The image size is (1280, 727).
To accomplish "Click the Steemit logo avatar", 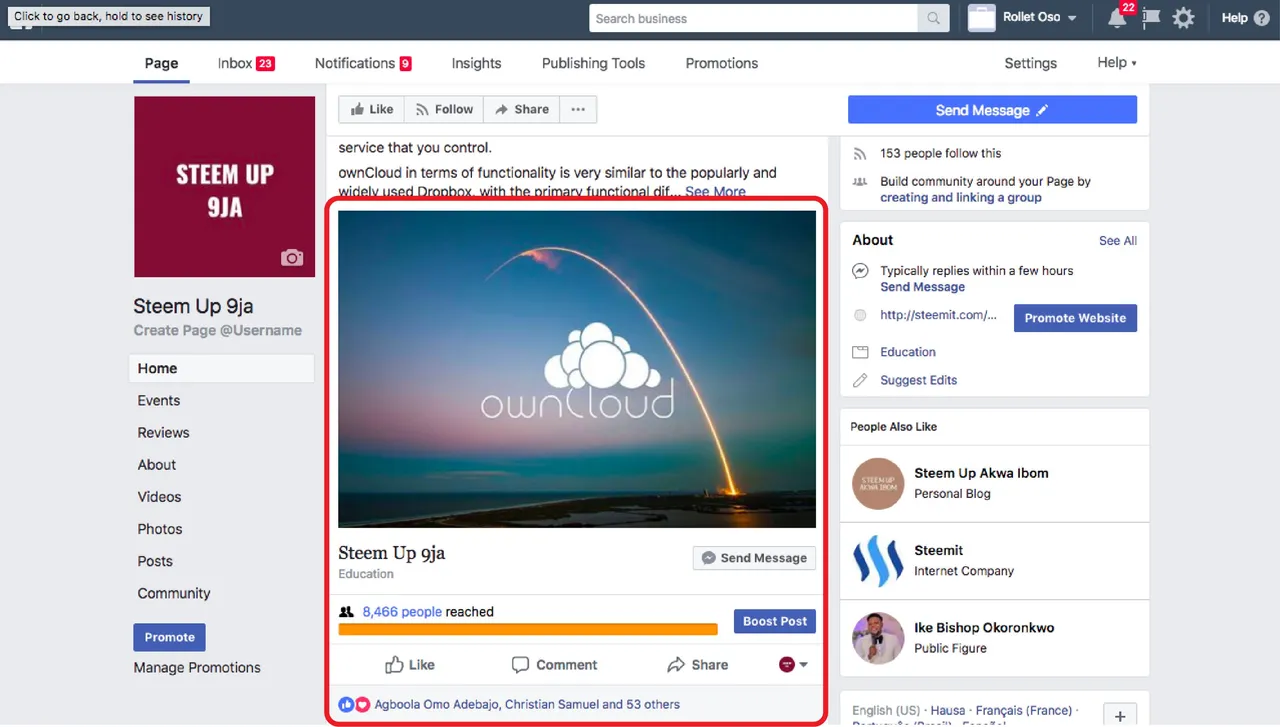I will click(x=877, y=561).
